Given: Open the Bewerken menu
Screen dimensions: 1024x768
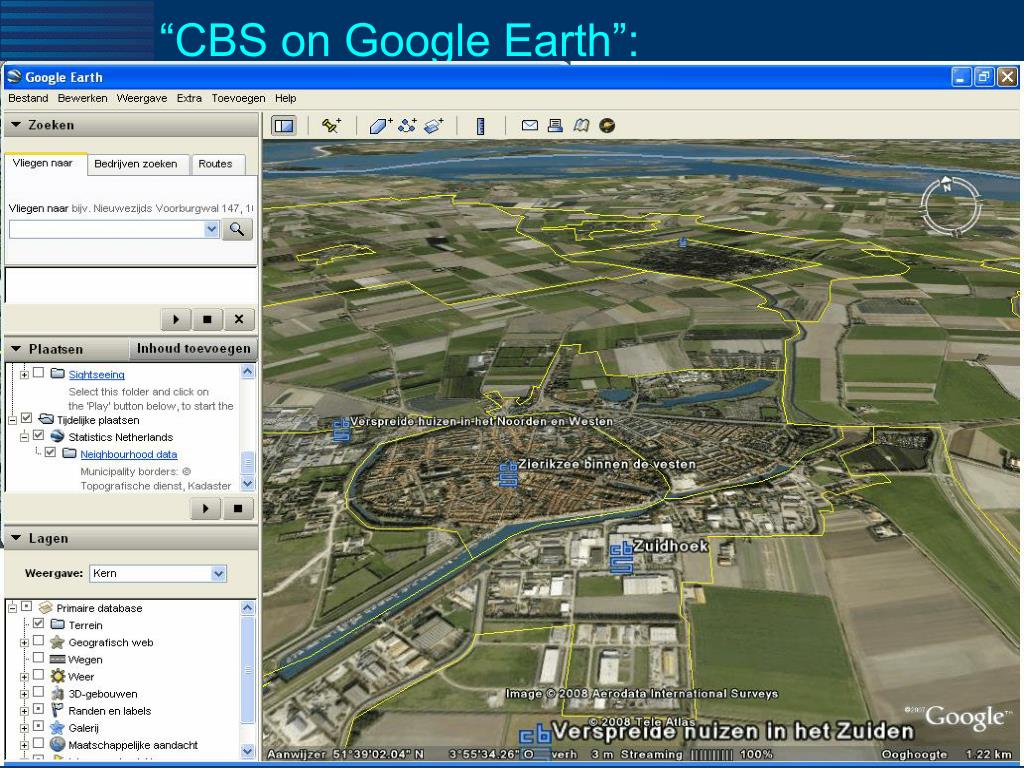Looking at the screenshot, I should click(x=82, y=98).
